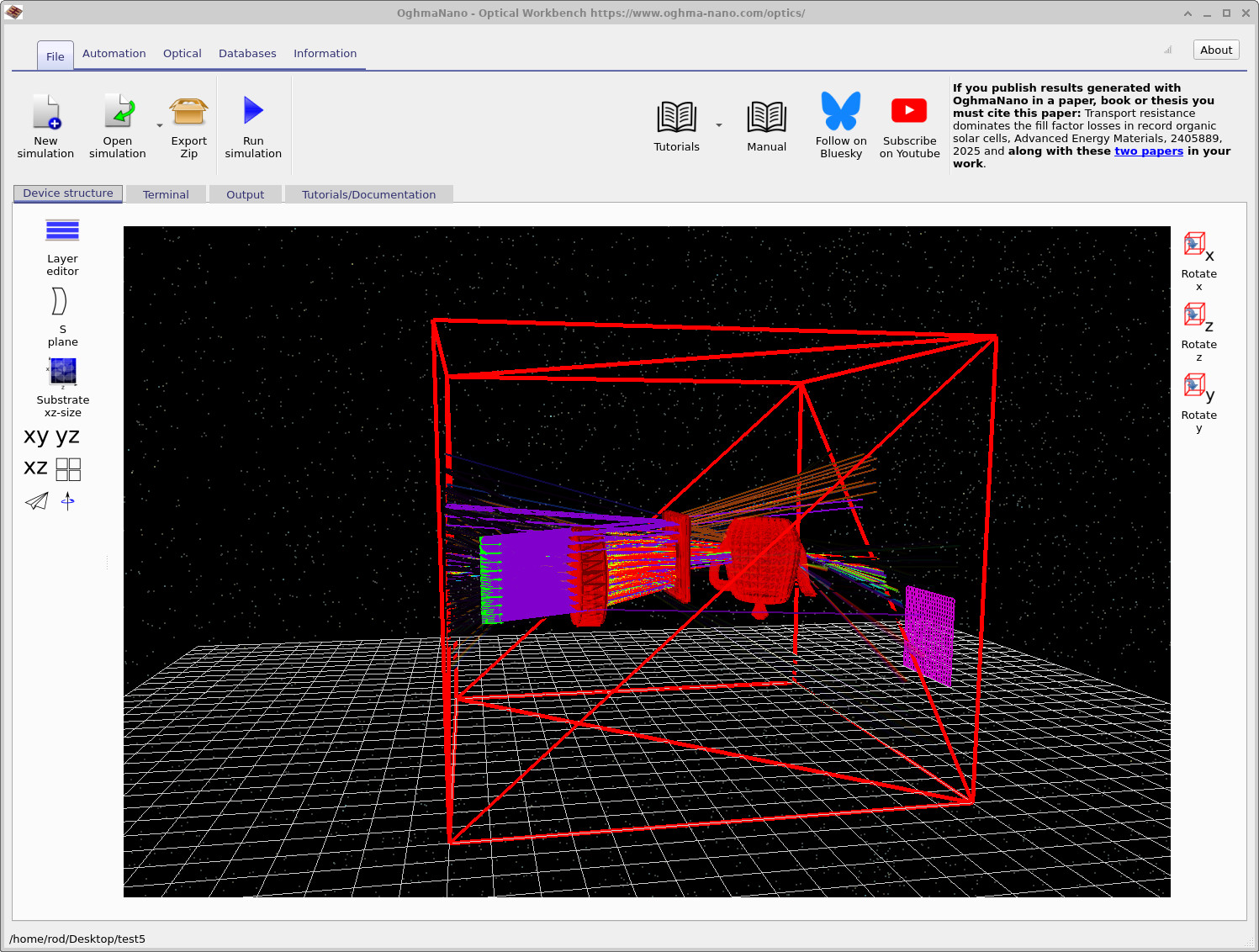Image resolution: width=1259 pixels, height=952 pixels.
Task: Switch to the xy view
Action: (x=34, y=435)
